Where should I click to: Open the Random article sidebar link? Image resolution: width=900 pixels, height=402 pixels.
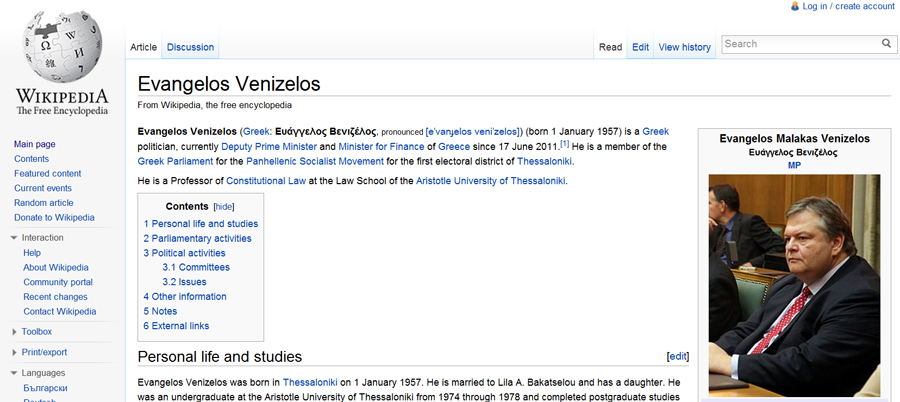coord(45,203)
